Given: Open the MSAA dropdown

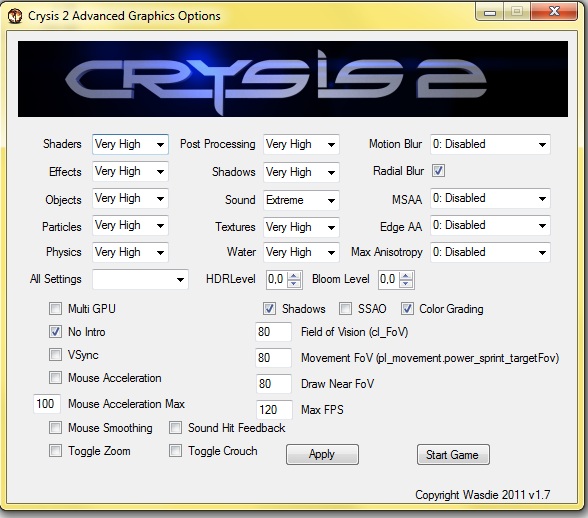Looking at the screenshot, I should tap(490, 198).
